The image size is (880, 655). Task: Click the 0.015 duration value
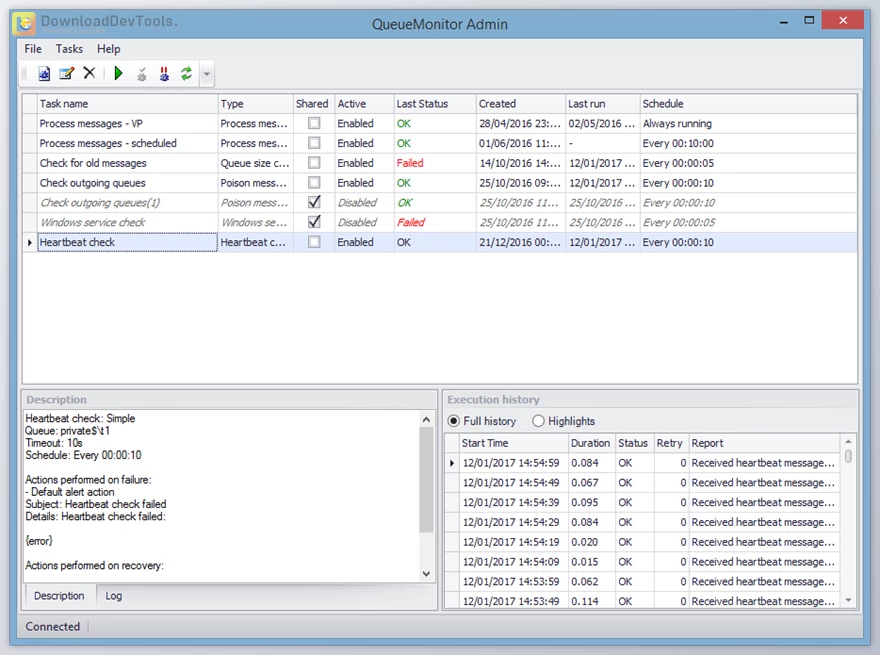coord(584,562)
